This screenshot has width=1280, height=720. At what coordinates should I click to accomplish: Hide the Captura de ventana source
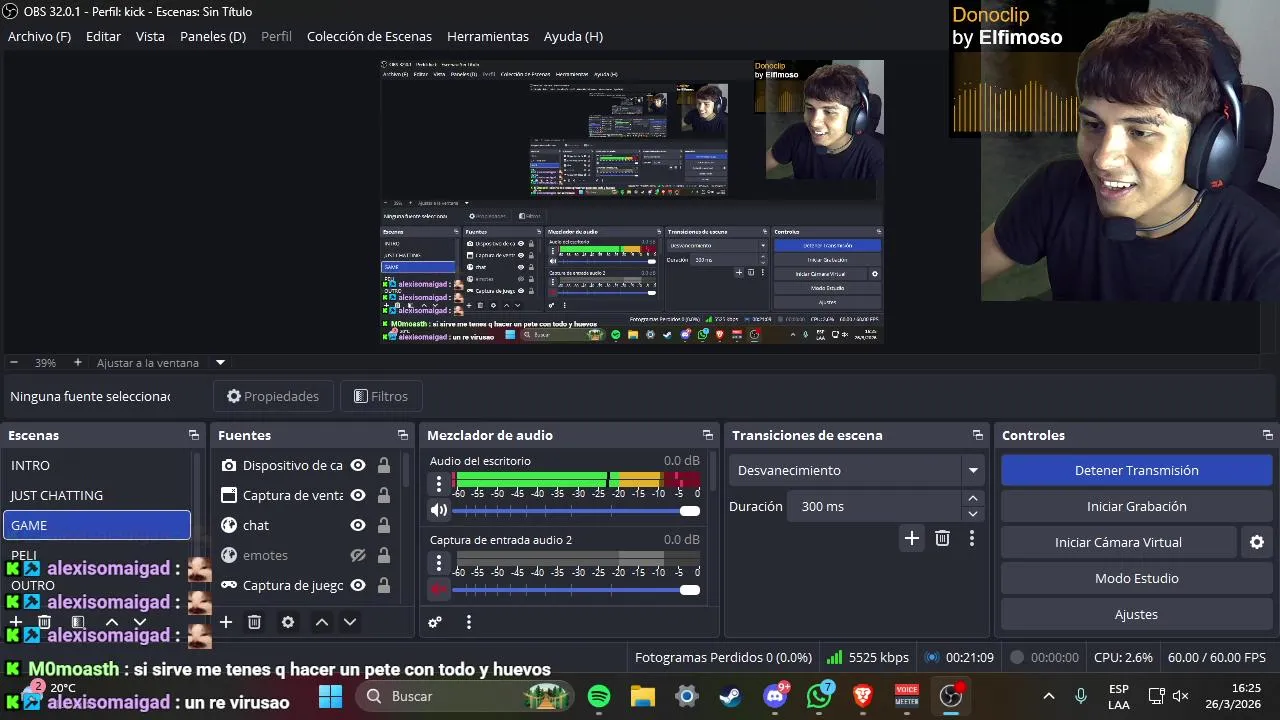tap(357, 495)
